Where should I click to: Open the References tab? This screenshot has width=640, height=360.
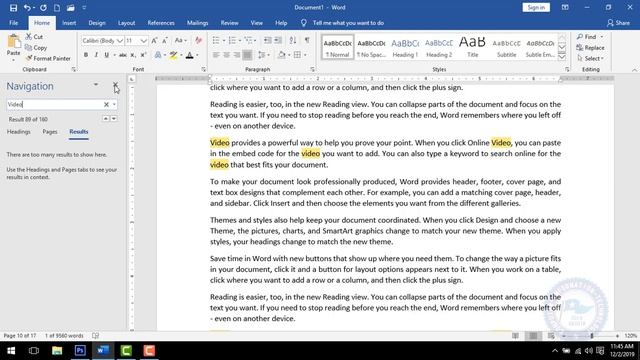click(x=161, y=23)
